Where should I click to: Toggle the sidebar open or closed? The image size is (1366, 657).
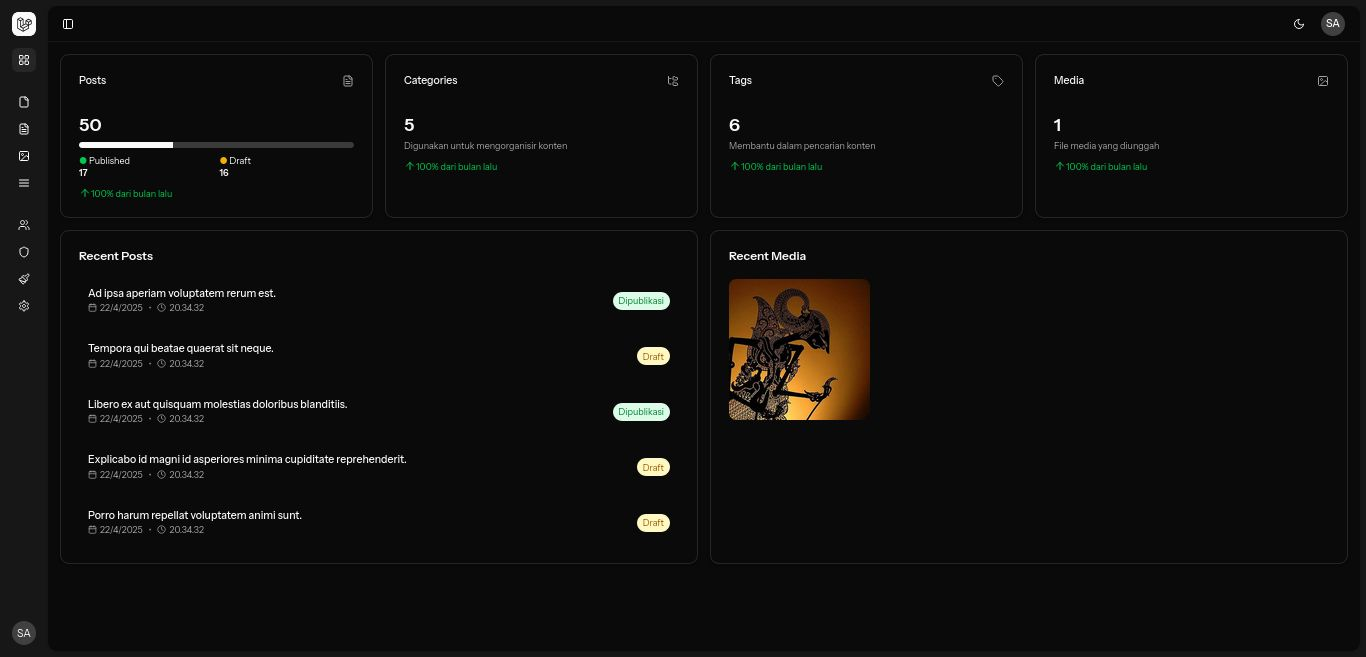[68, 24]
